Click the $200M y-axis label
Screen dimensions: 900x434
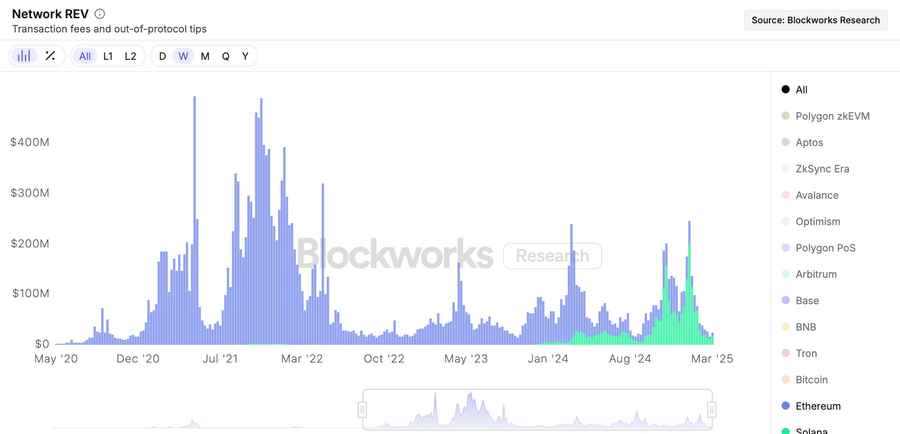tap(30, 243)
